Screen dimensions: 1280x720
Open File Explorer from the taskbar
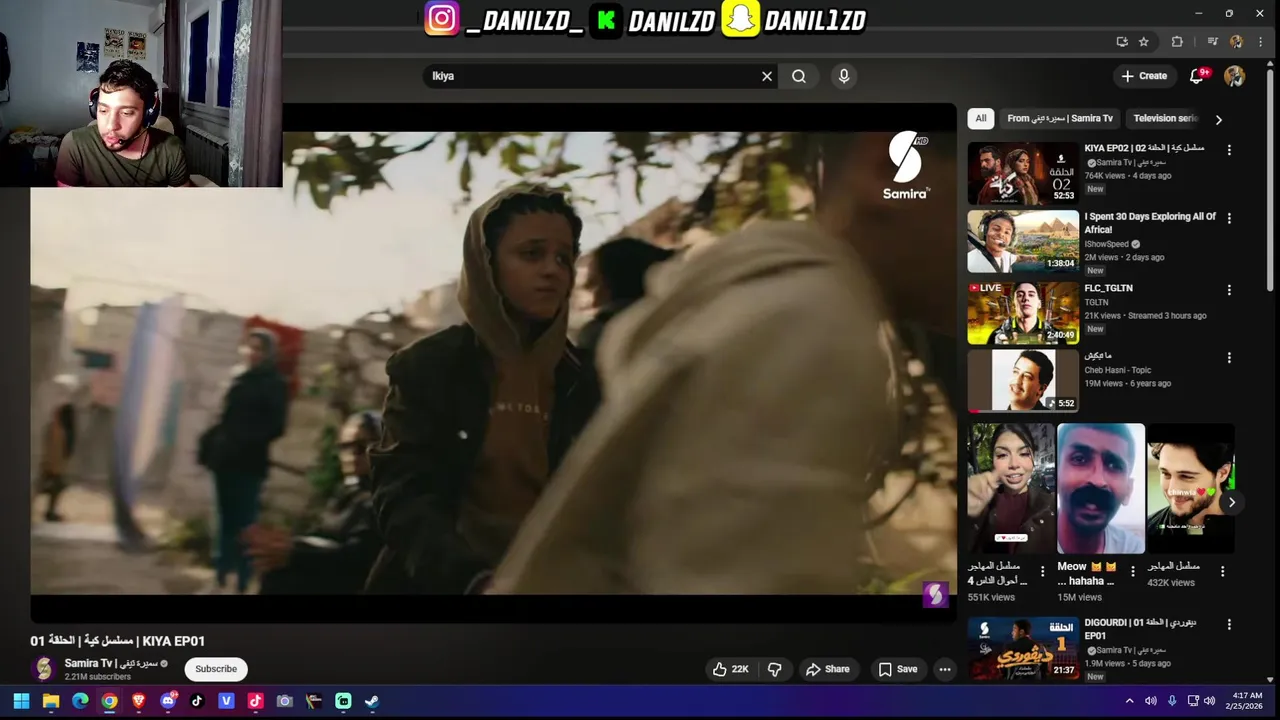point(51,701)
